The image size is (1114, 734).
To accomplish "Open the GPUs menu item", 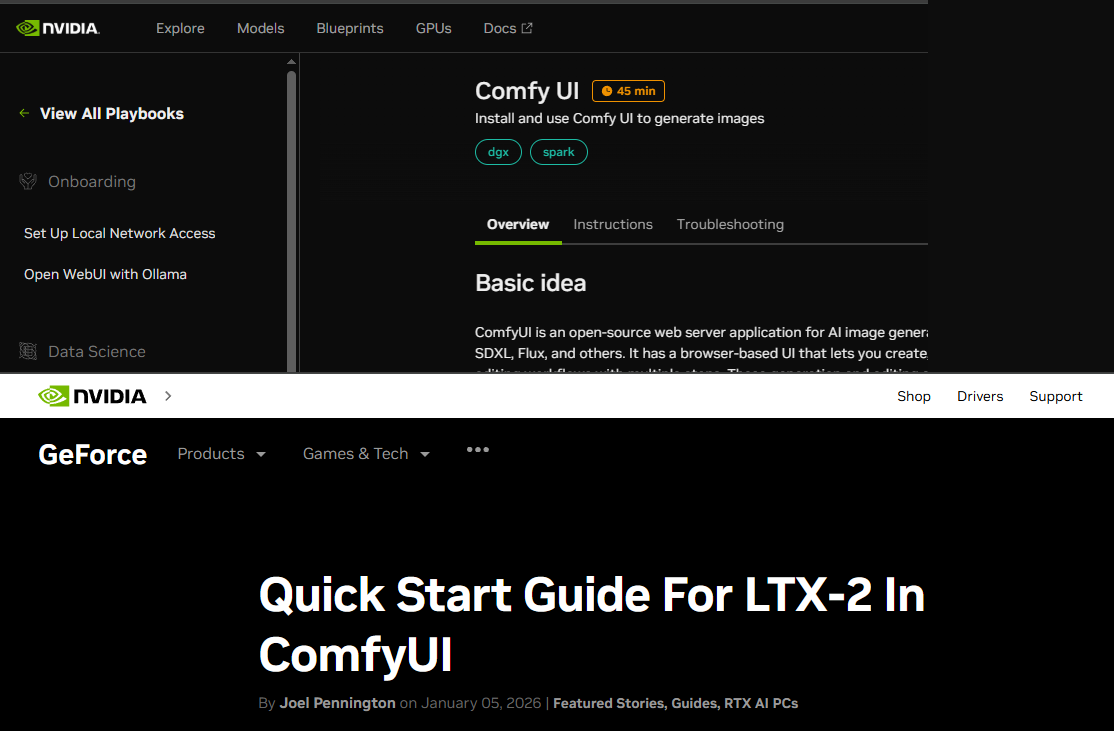I will (433, 28).
